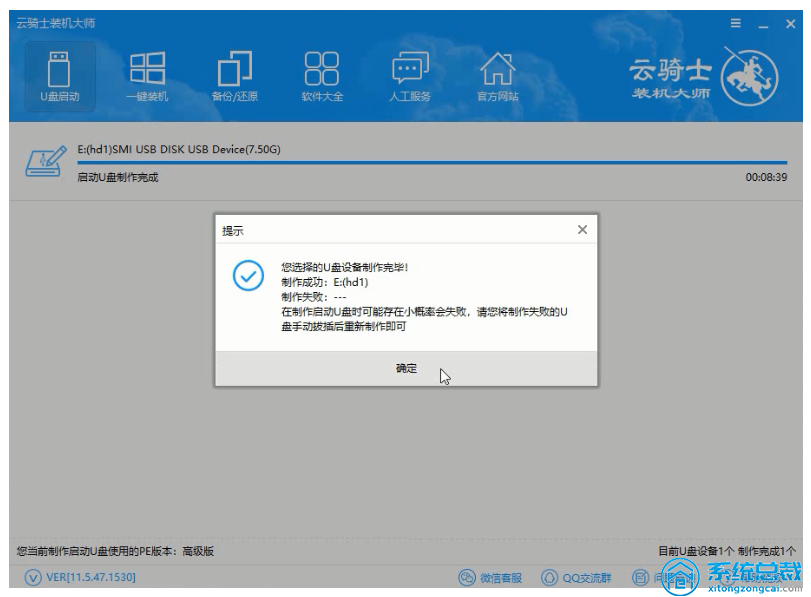The height and width of the screenshot is (597, 811).
Task: Select the E:(hd1)SMI USB DISK device text
Action: pos(179,150)
